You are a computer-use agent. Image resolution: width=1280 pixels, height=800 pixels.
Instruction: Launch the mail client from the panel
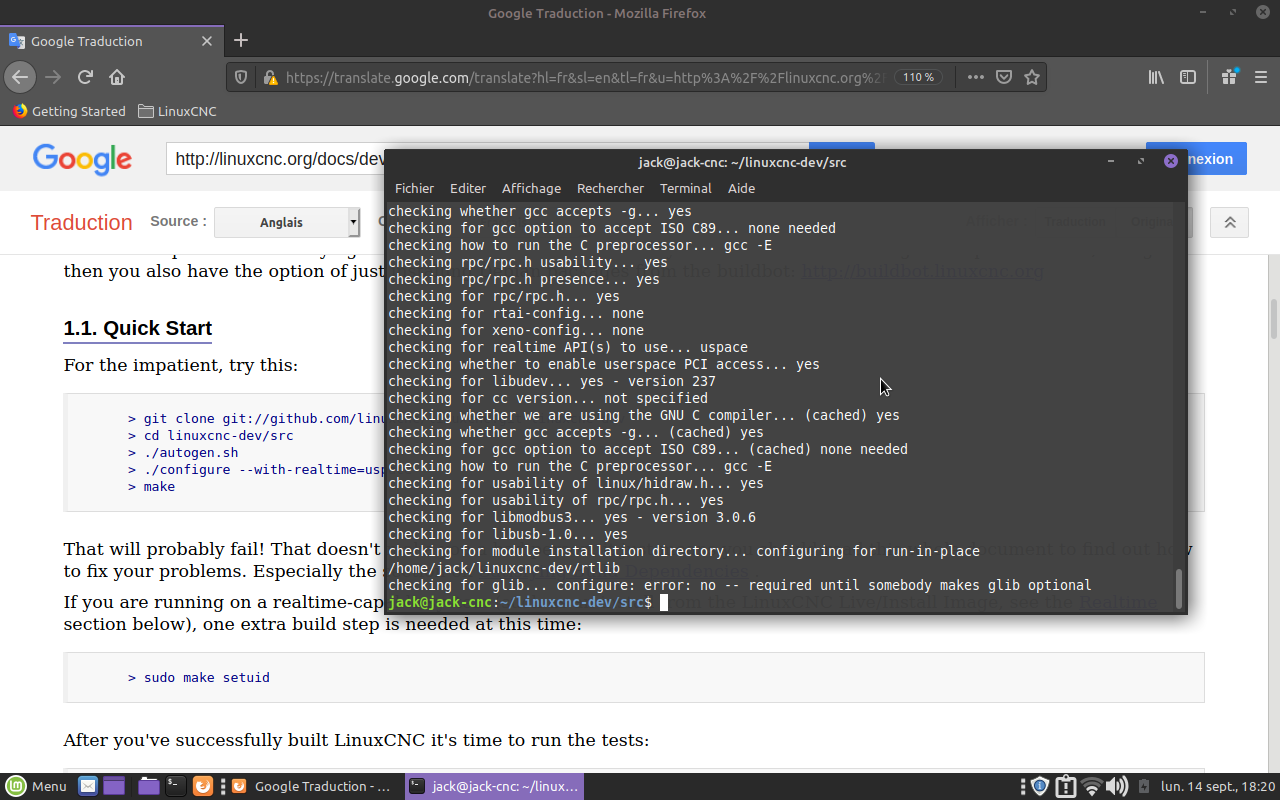tap(88, 786)
